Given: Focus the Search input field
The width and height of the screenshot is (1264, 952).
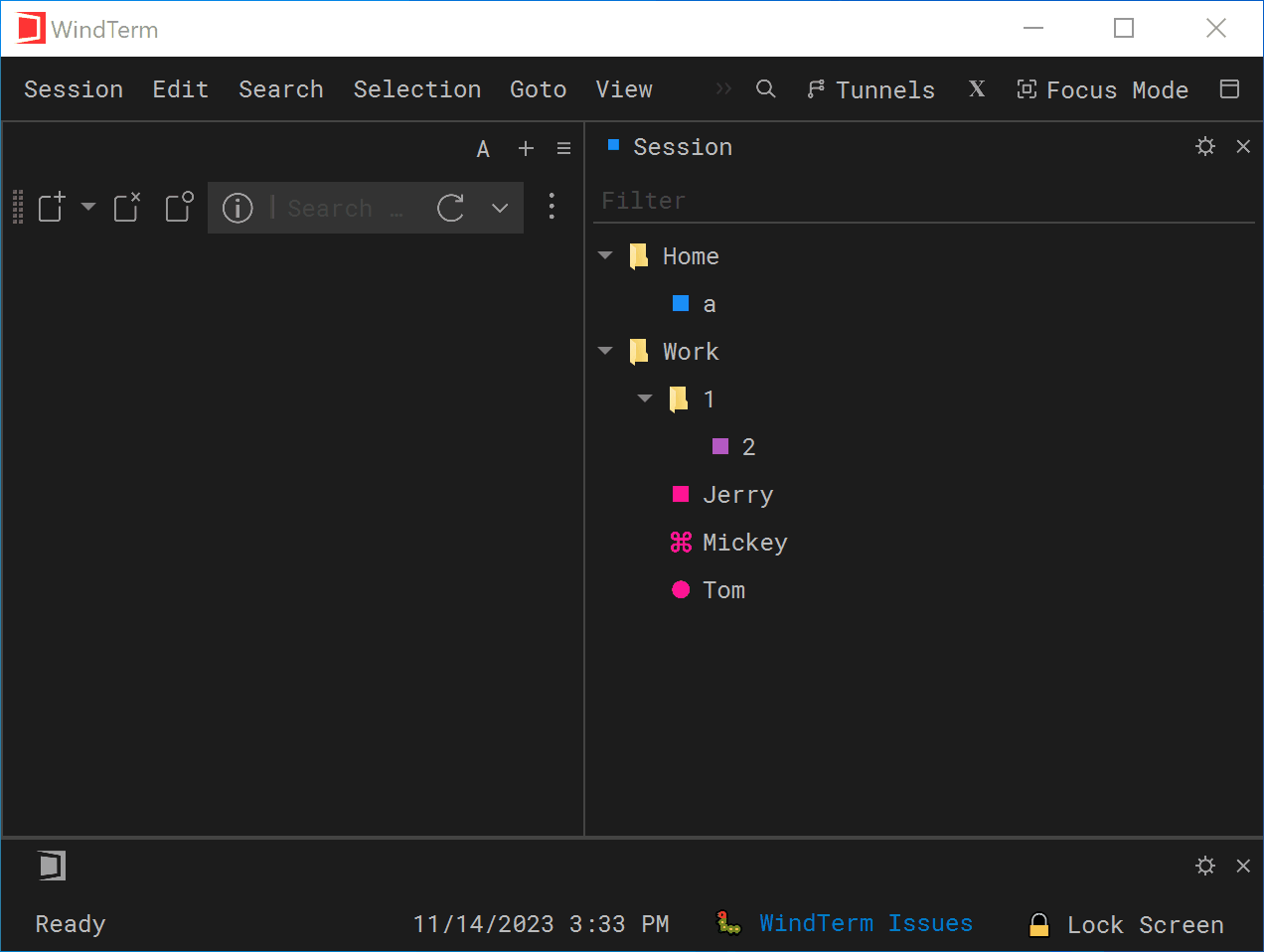Looking at the screenshot, I should pyautogui.click(x=346, y=208).
